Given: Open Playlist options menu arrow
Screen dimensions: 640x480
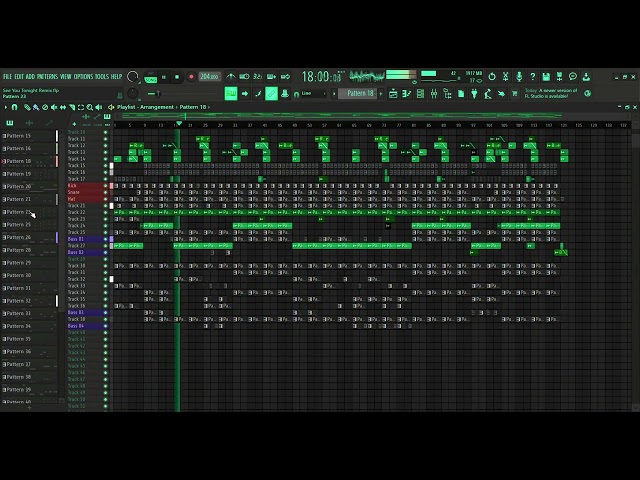Looking at the screenshot, I should coord(6,107).
